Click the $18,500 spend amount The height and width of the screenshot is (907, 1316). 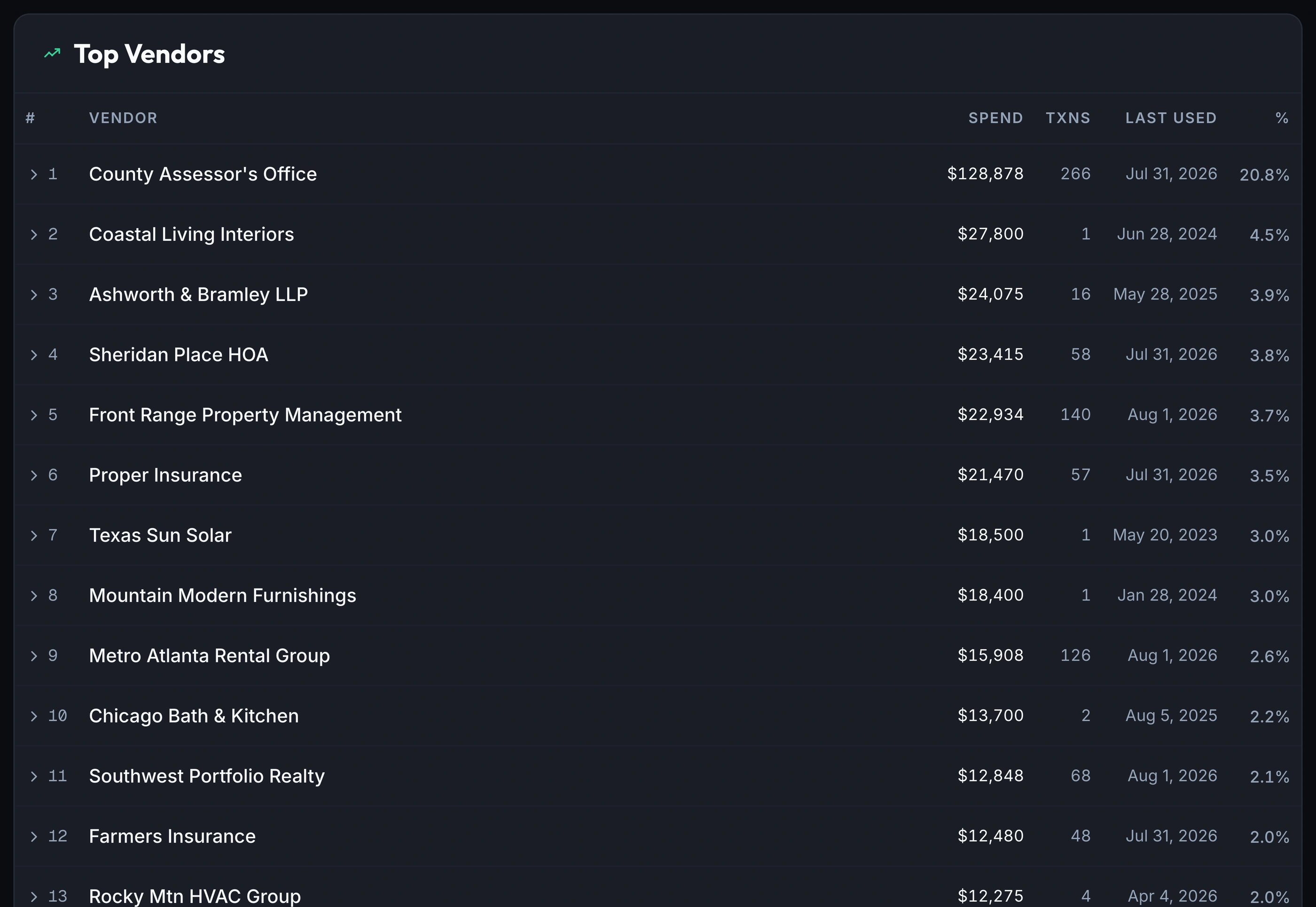point(991,536)
